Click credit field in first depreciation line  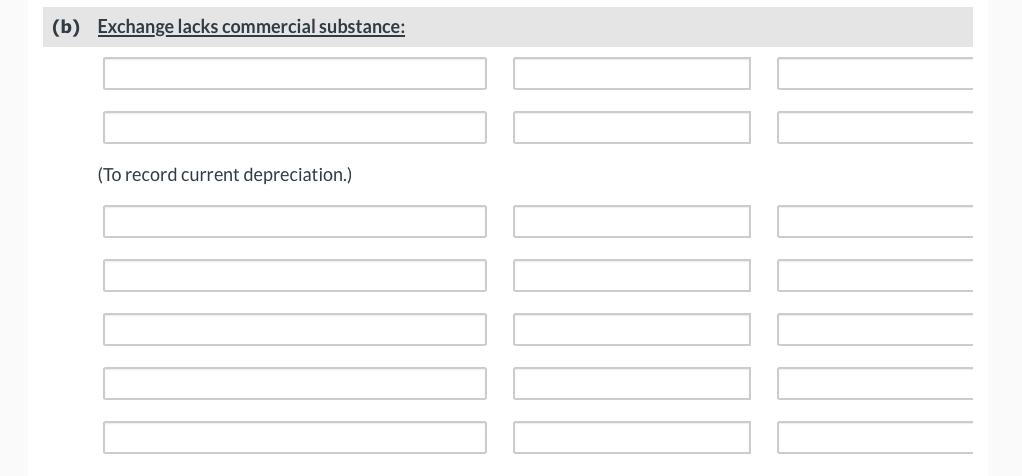[x=874, y=73]
